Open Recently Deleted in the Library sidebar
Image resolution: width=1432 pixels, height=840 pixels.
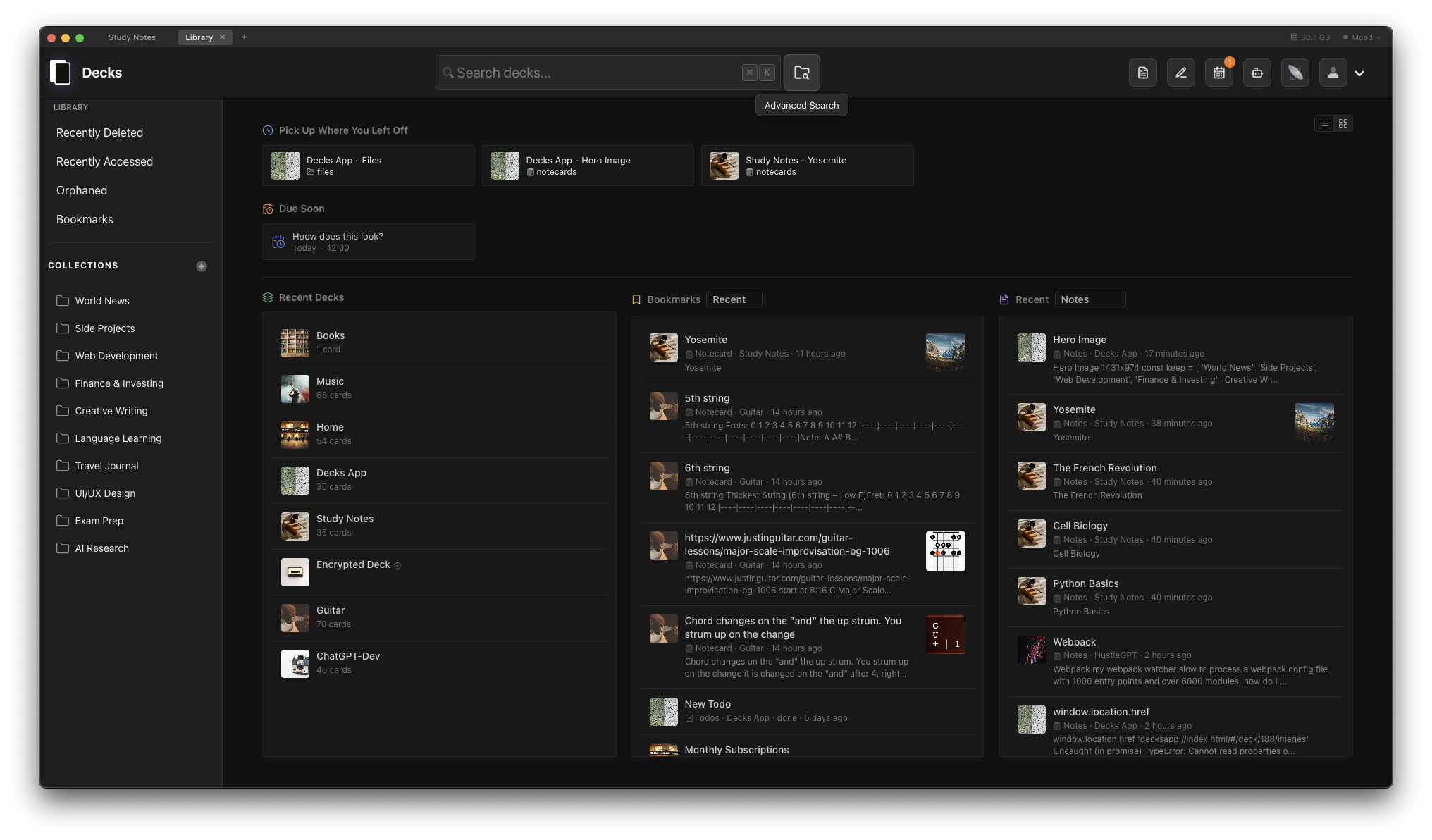click(x=99, y=132)
